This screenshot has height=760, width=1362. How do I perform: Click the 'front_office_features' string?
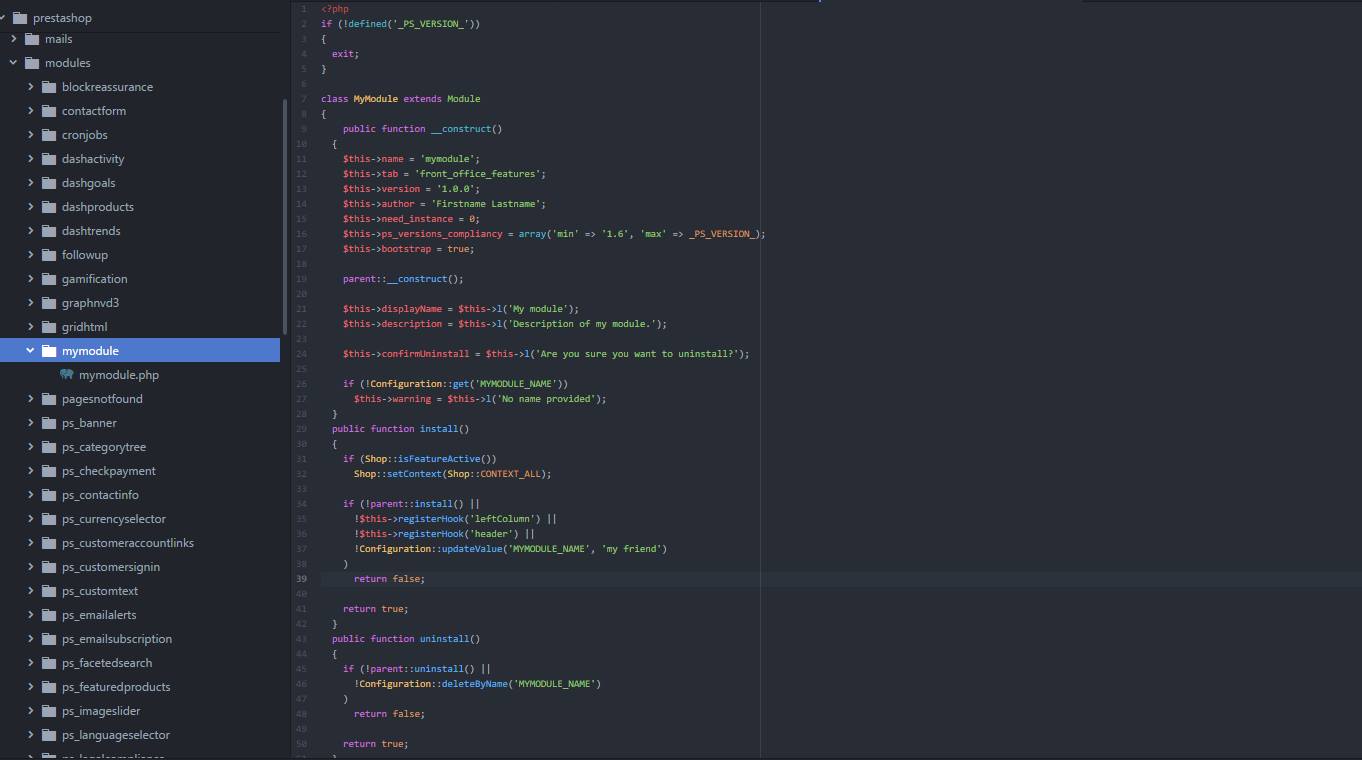coord(480,174)
